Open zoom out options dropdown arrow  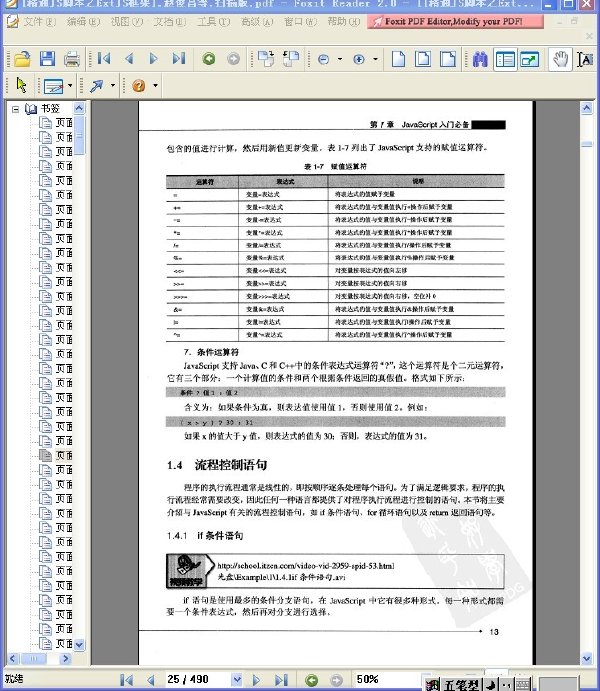tap(340, 59)
